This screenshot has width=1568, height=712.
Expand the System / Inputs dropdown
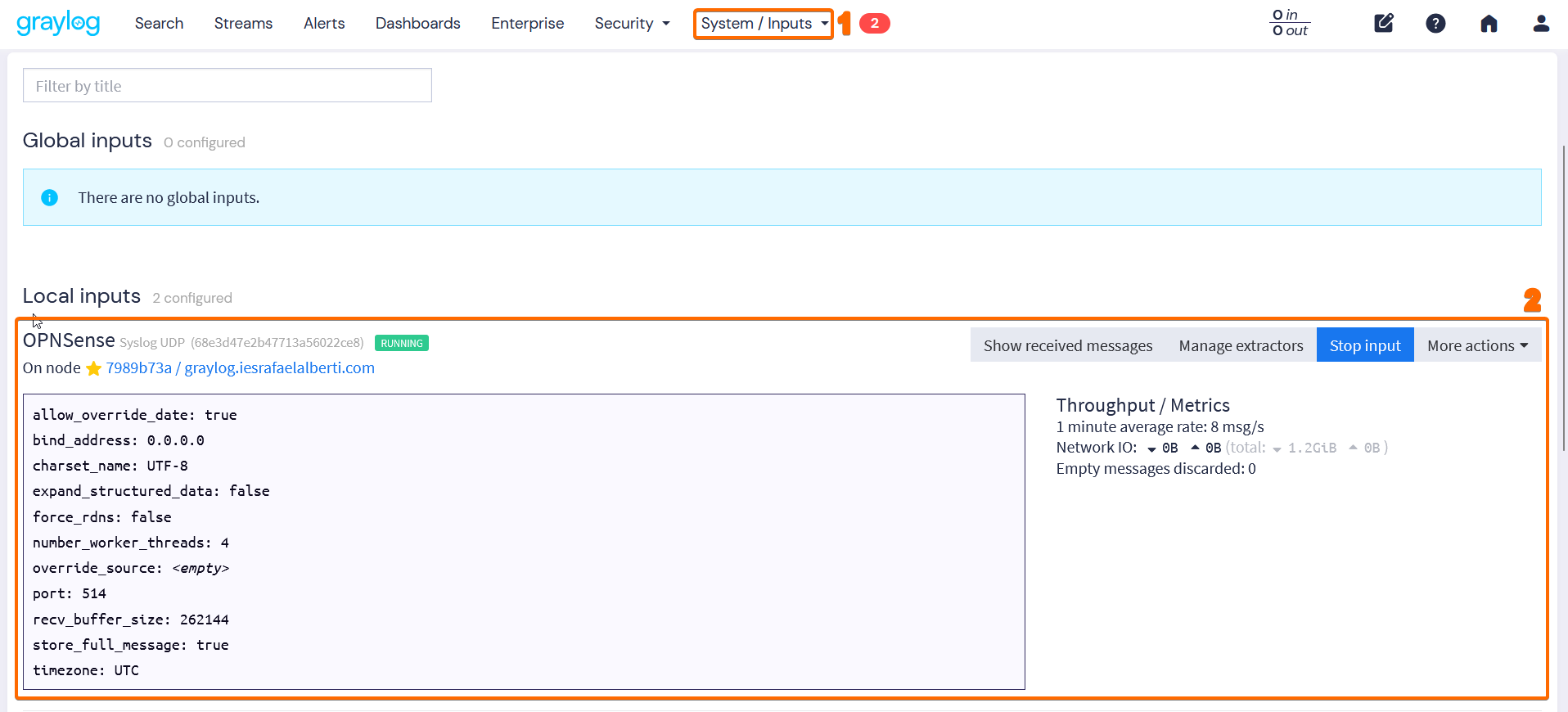[x=764, y=24]
